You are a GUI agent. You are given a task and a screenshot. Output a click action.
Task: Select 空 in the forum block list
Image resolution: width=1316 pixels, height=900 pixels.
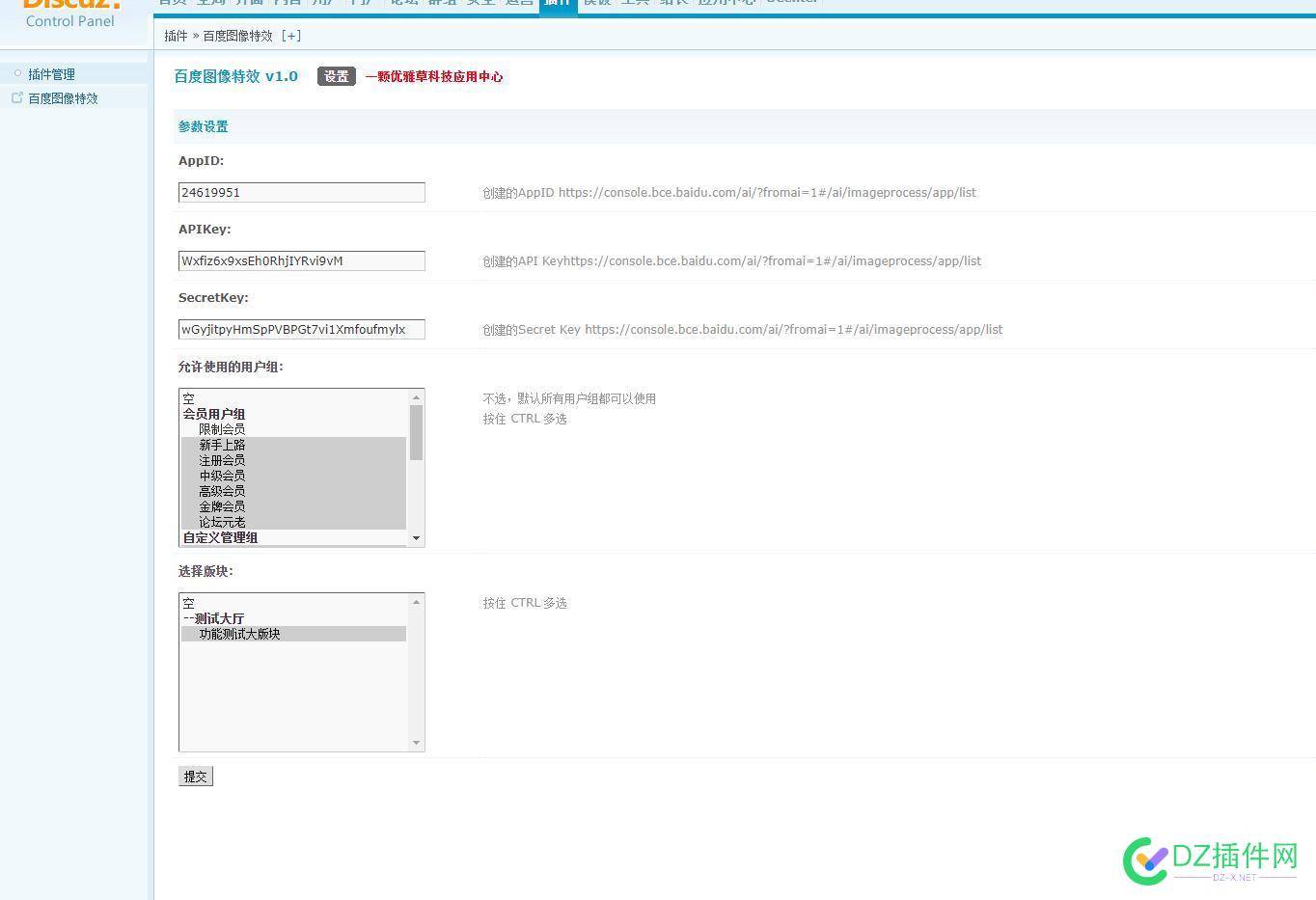294,603
